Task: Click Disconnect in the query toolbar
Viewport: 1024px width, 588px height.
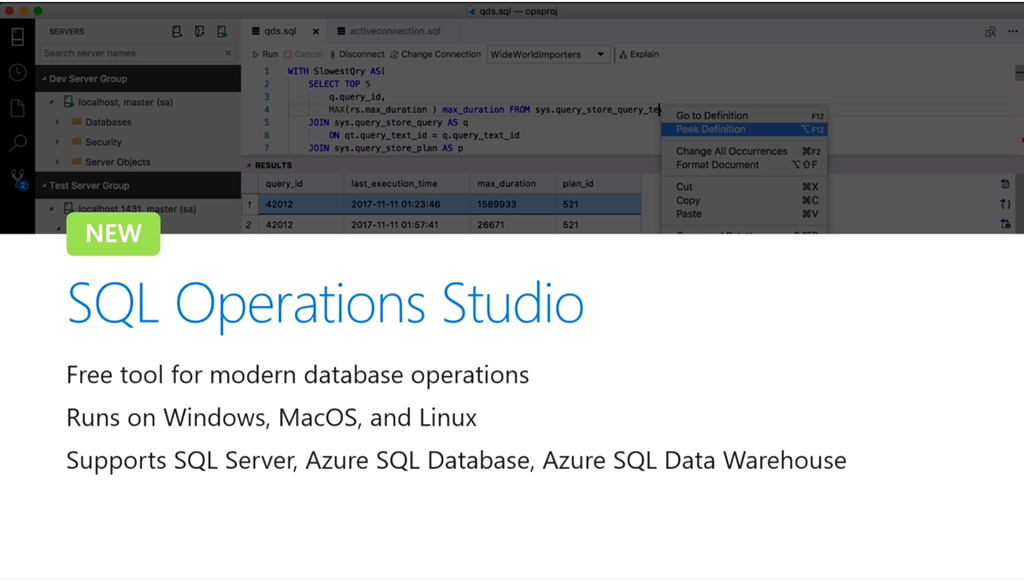Action: click(x=357, y=54)
